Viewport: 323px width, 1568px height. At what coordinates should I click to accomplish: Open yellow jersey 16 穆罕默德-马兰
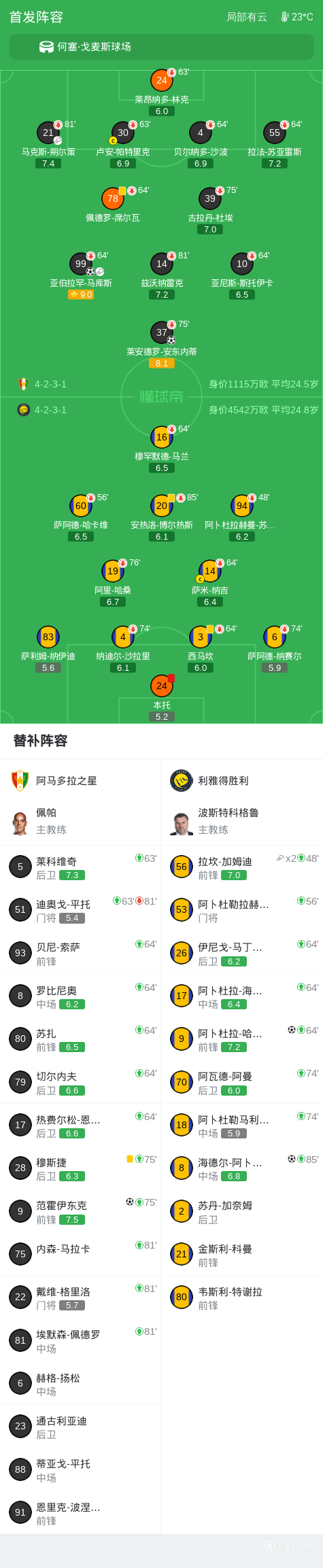[162, 437]
